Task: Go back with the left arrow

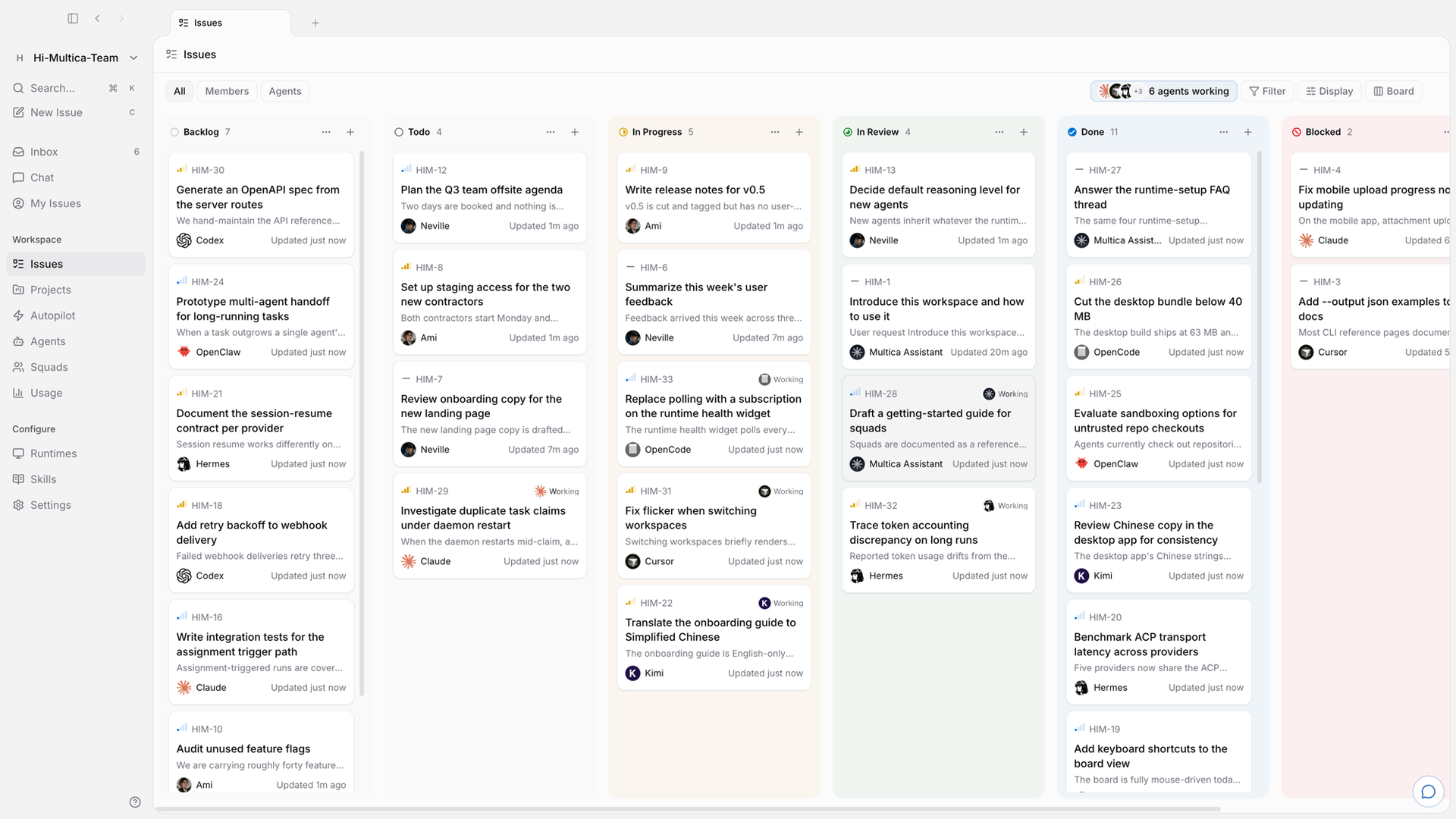Action: 97,18
